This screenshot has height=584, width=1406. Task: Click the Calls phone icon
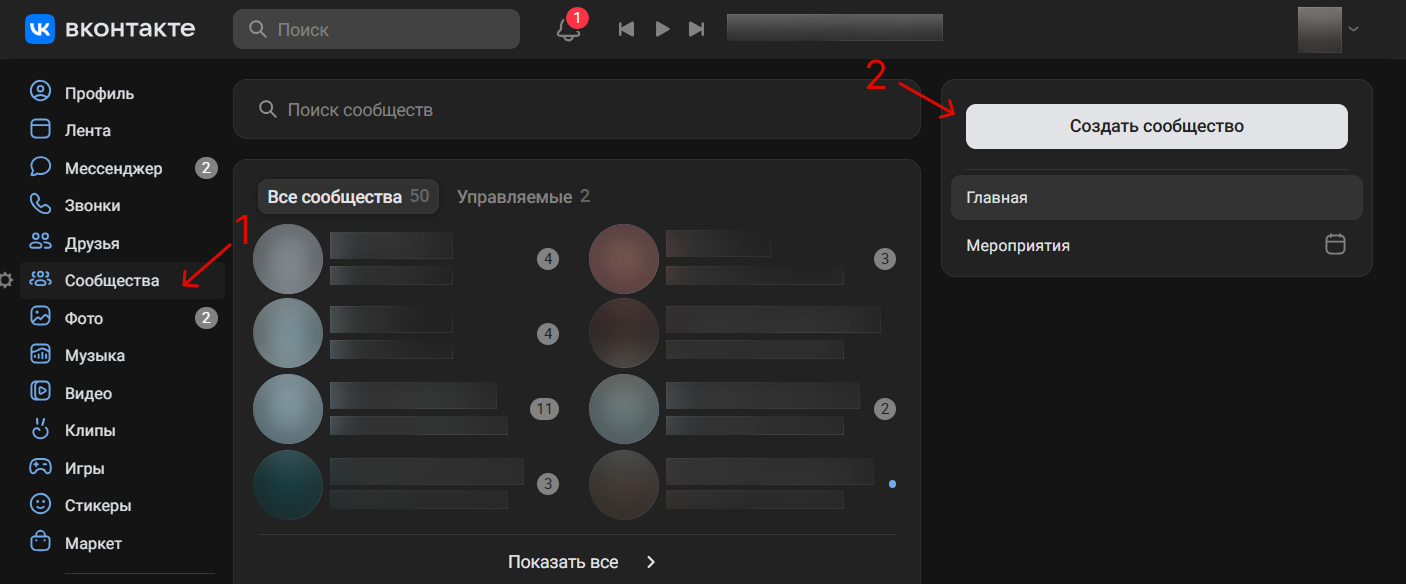click(40, 205)
